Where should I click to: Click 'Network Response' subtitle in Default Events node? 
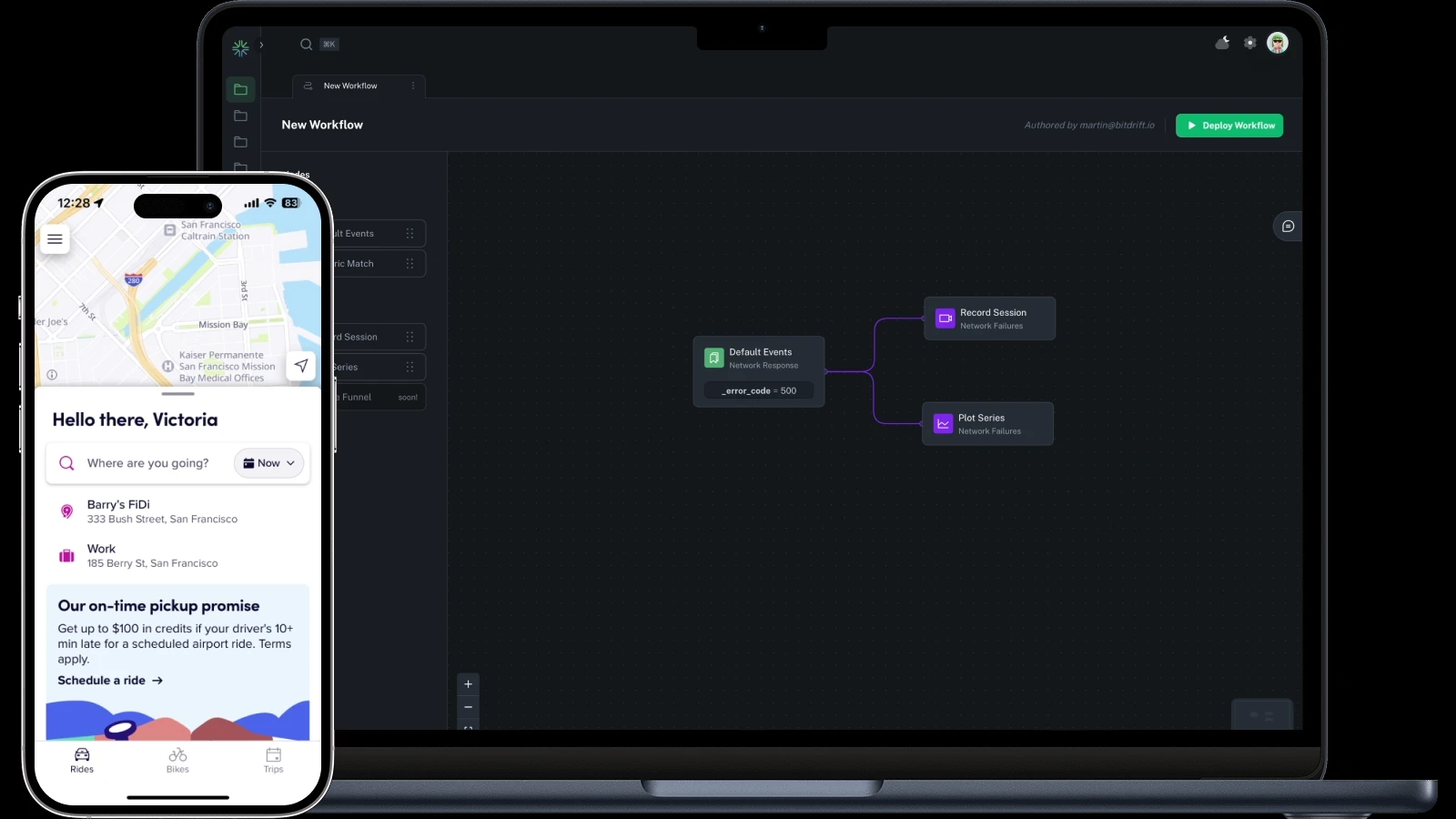coord(763,366)
